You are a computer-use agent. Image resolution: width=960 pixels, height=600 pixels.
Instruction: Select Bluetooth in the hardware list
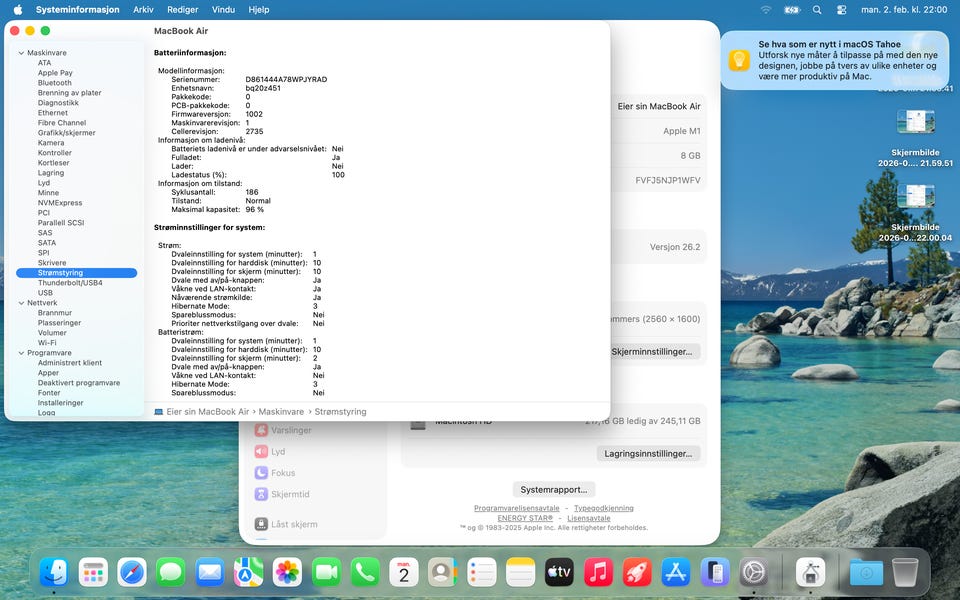click(x=55, y=83)
